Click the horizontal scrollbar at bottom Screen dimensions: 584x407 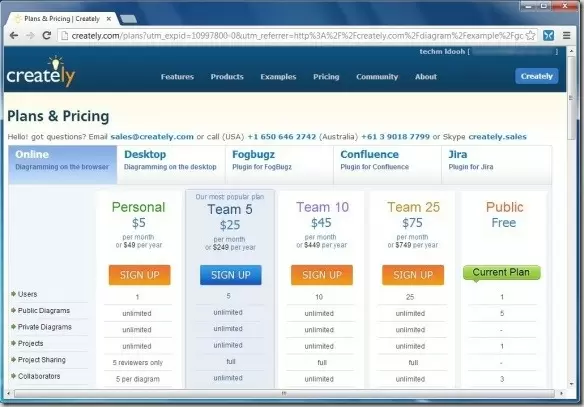284,394
